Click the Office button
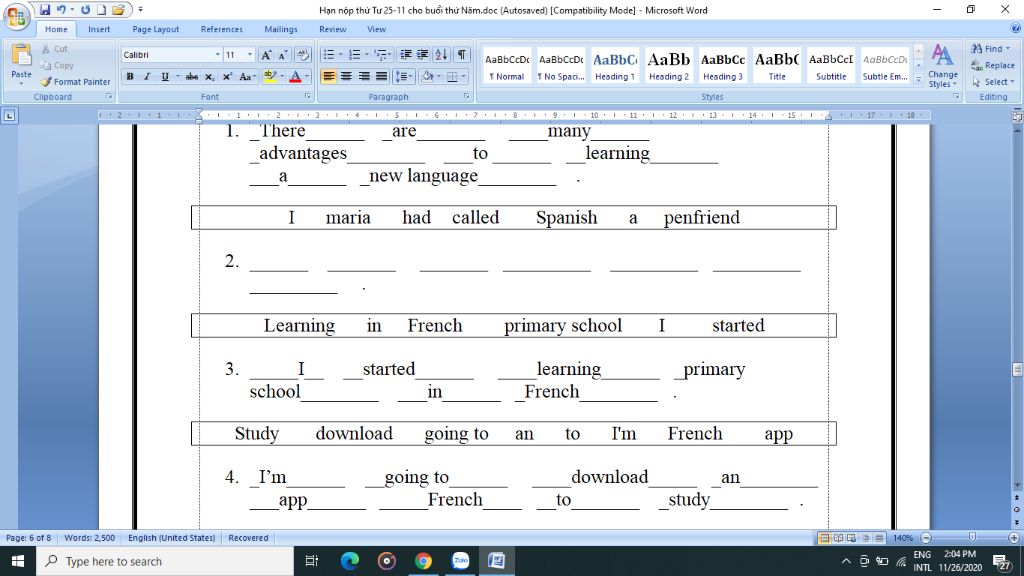 (x=16, y=16)
